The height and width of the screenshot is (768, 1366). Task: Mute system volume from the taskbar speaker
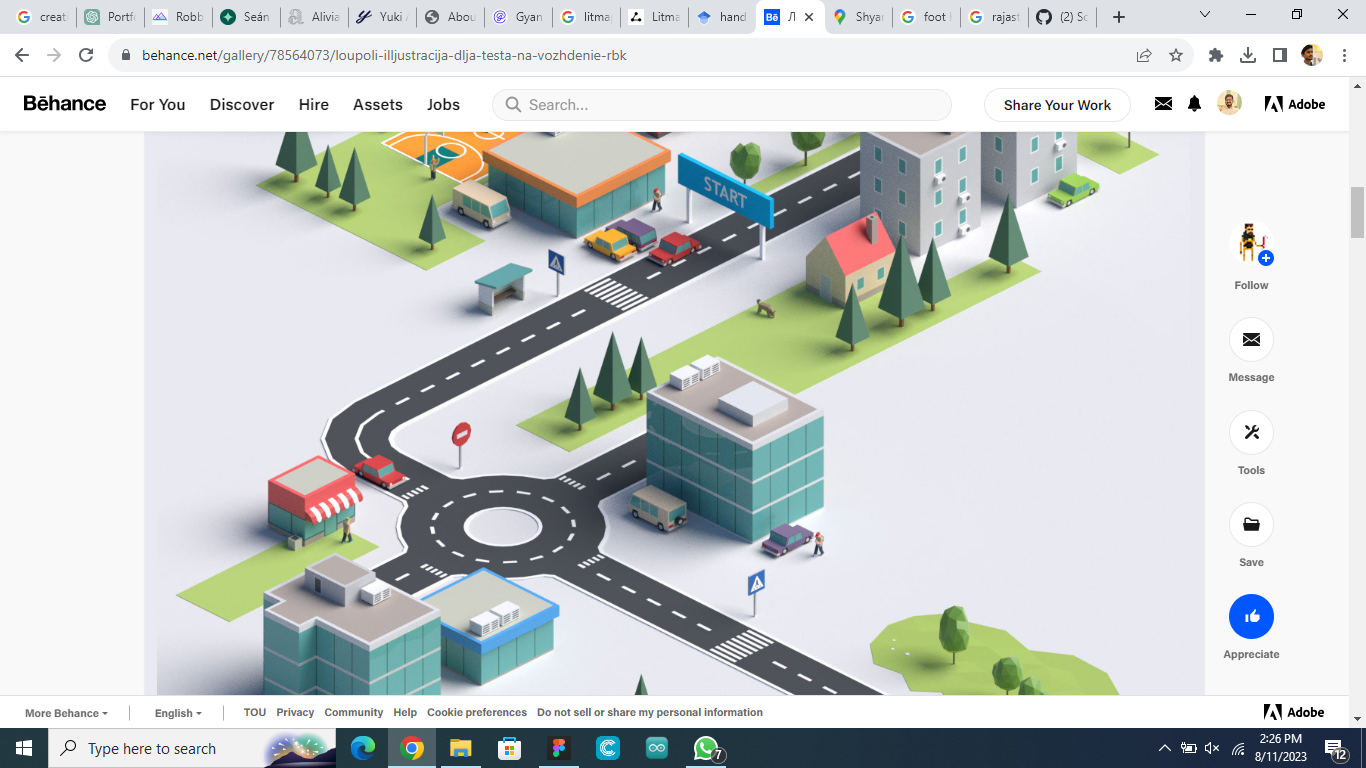[1212, 748]
